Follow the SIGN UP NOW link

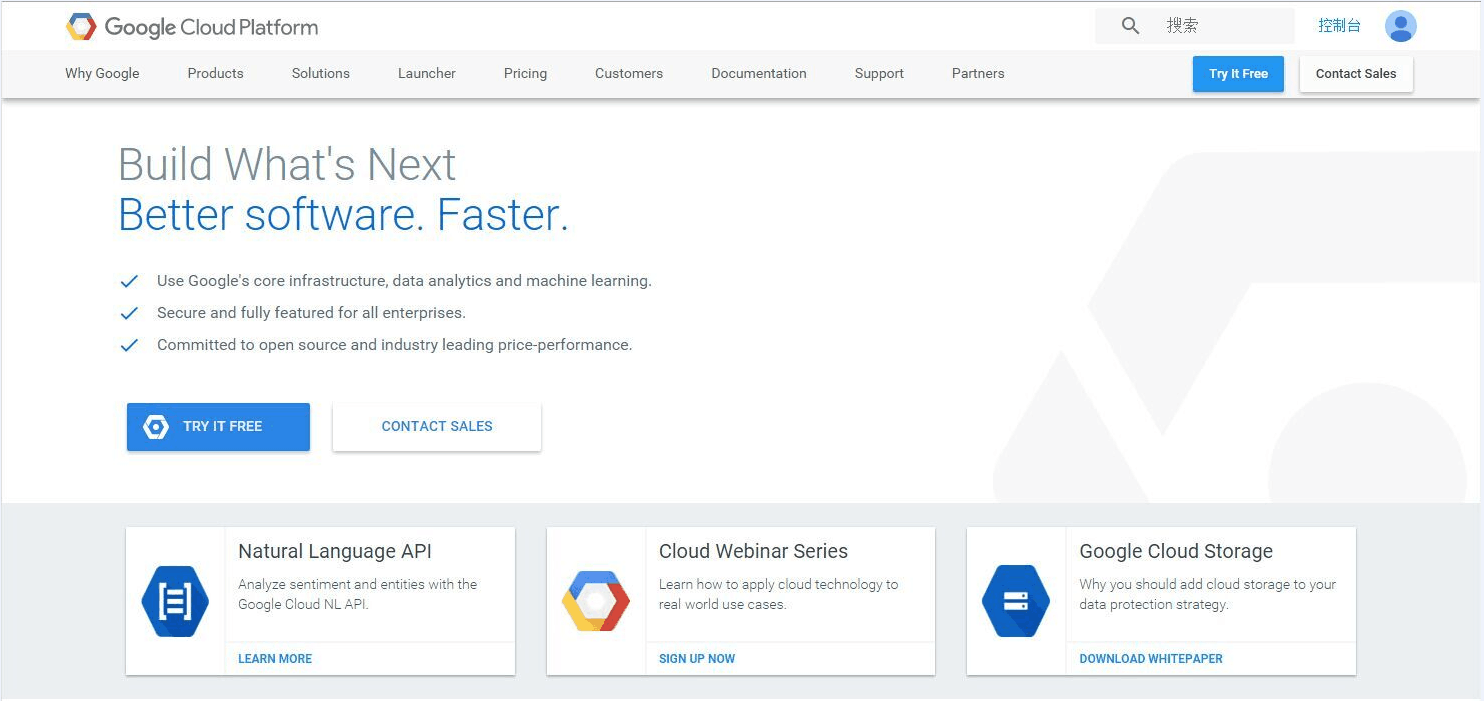(697, 659)
